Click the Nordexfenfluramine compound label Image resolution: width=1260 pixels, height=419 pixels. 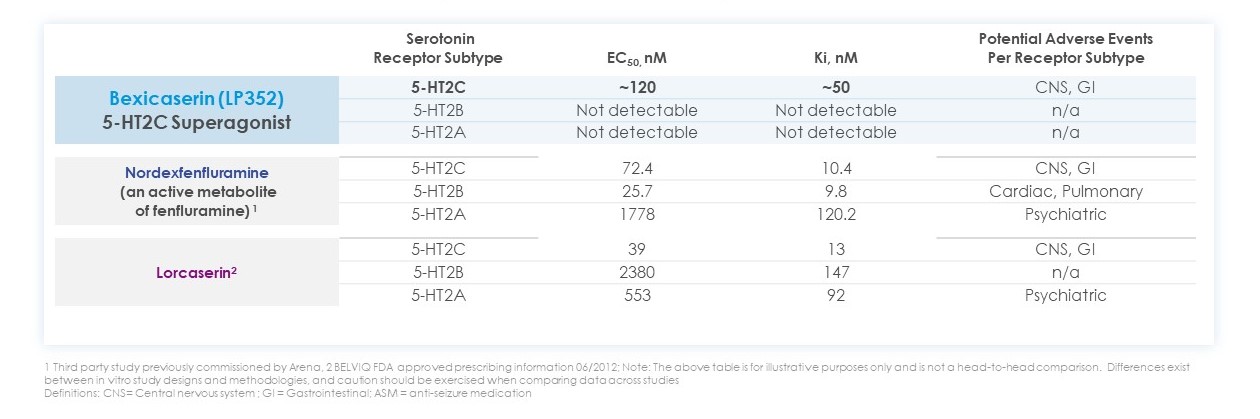[197, 172]
